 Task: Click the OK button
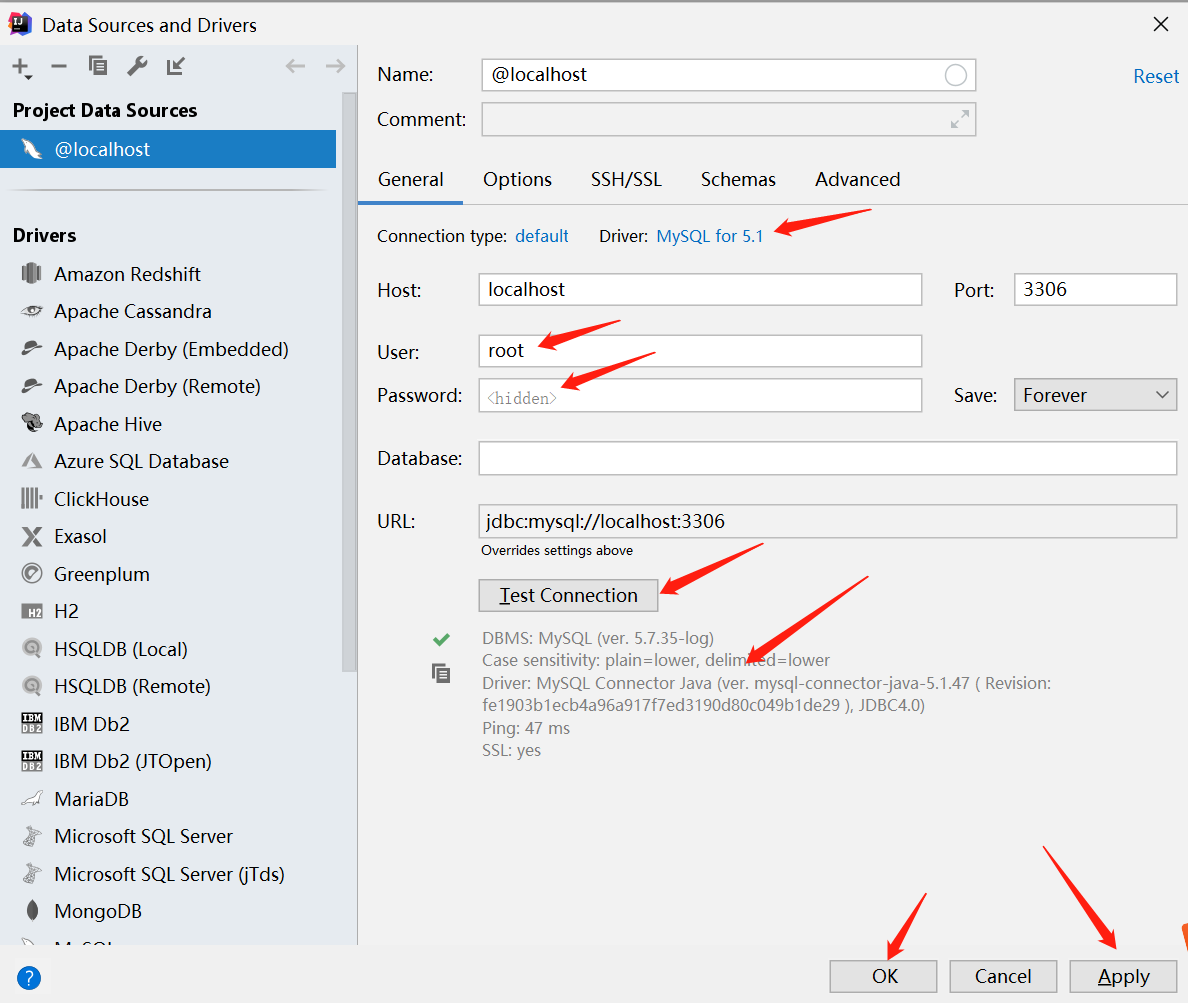click(x=883, y=976)
